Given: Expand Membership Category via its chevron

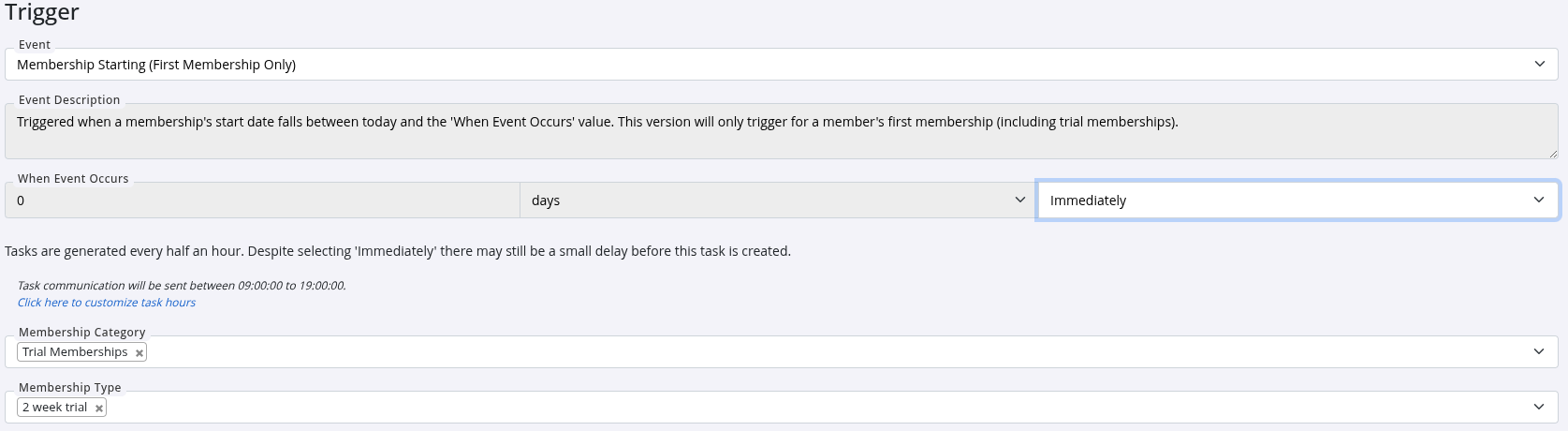Looking at the screenshot, I should pyautogui.click(x=1539, y=352).
